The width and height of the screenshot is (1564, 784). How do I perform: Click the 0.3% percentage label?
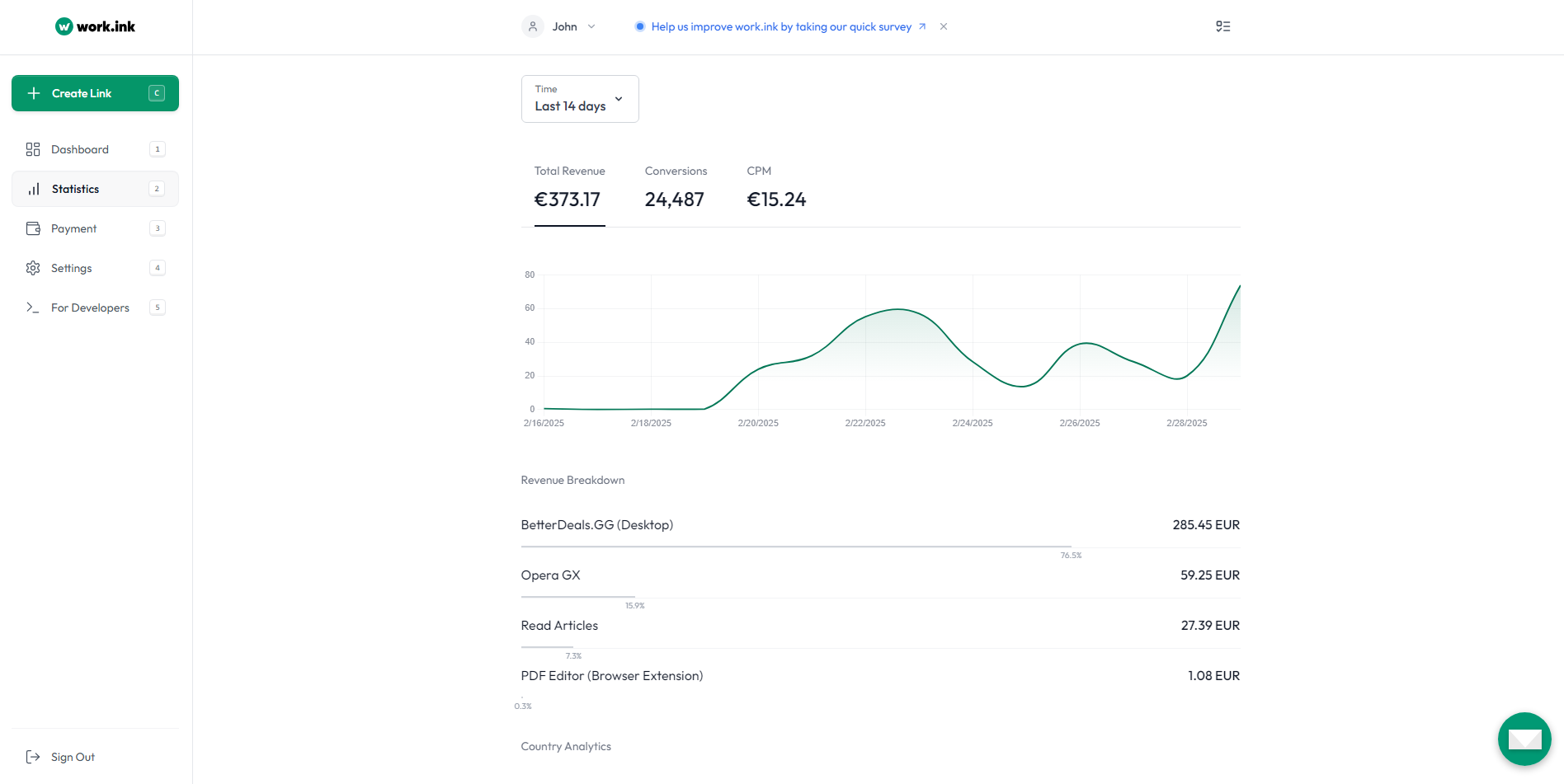[523, 707]
